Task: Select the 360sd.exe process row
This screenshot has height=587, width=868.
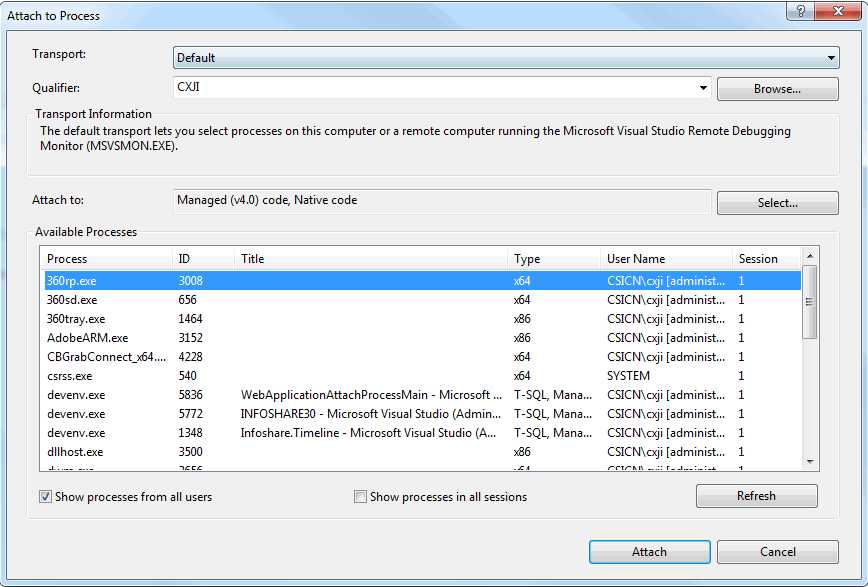Action: click(422, 300)
